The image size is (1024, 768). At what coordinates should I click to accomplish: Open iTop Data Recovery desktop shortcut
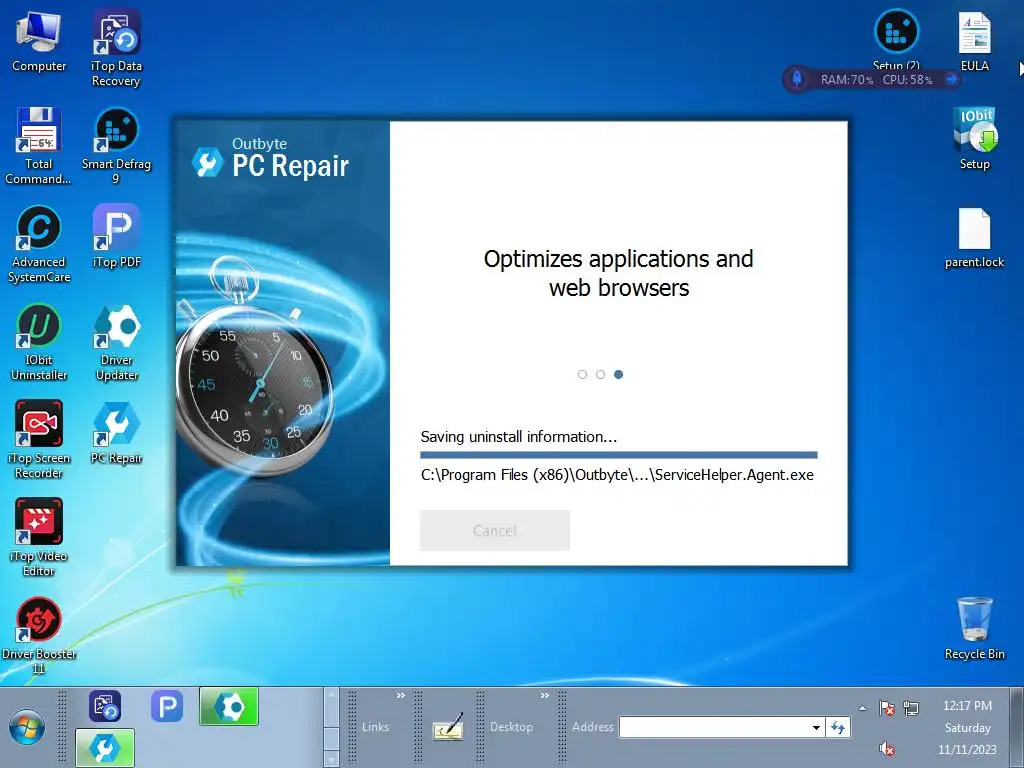(x=116, y=48)
